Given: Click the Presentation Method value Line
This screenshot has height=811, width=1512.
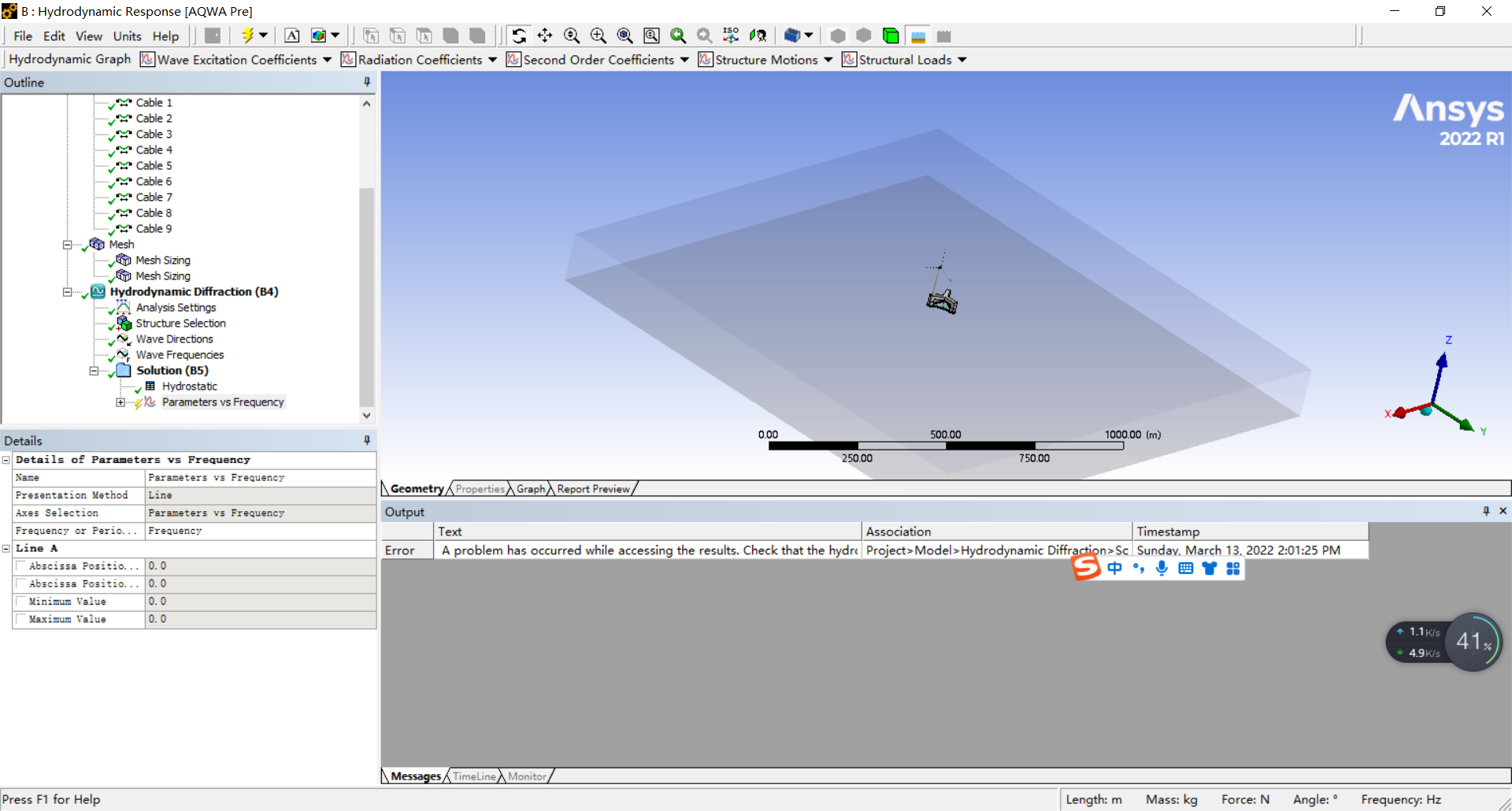Looking at the screenshot, I should click(261, 495).
